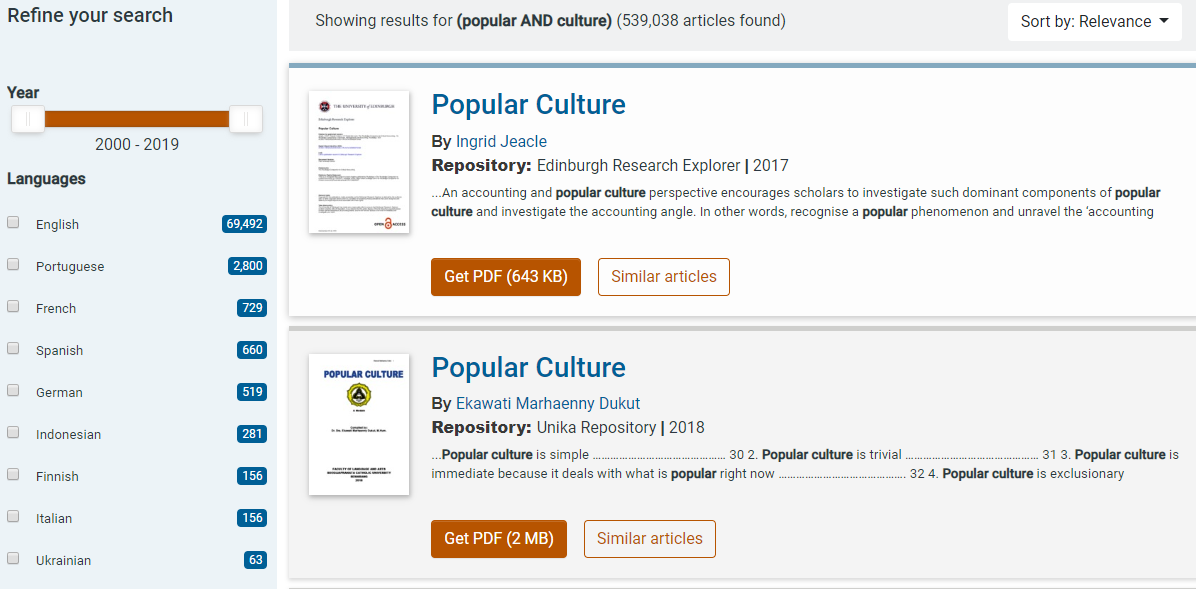Toggle the German language checkbox
Viewport: 1196px width, 589px height.
(14, 391)
